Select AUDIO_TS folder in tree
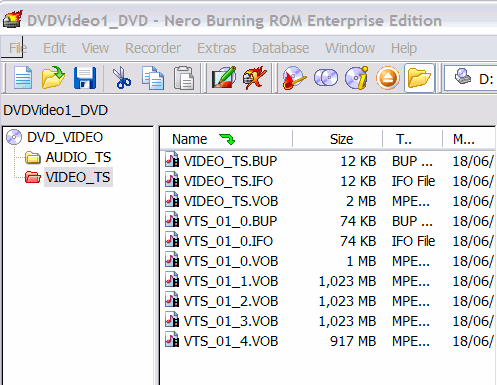Screen dimensions: 497x385 78,157
